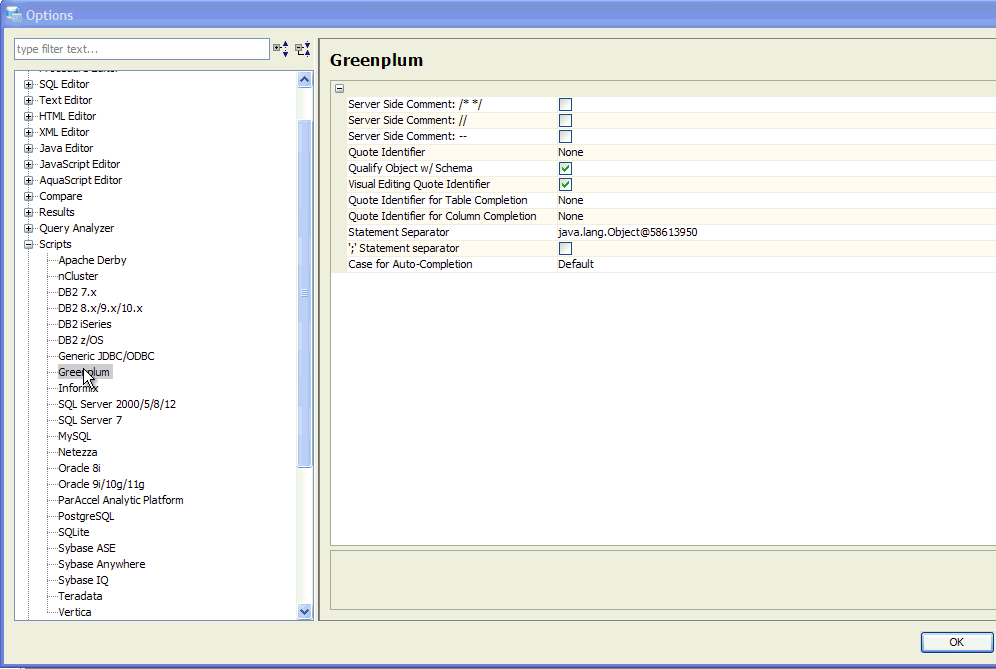Edit Statement Separator java.lang.Object value
Viewport: 996px width, 669px height.
628,232
